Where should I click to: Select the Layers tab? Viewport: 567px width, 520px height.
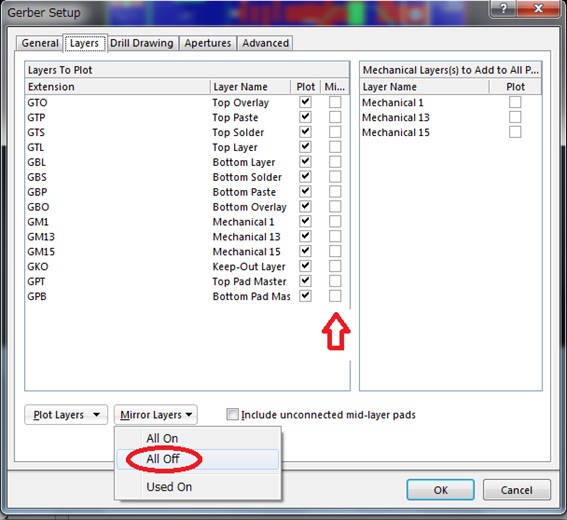[x=84, y=43]
